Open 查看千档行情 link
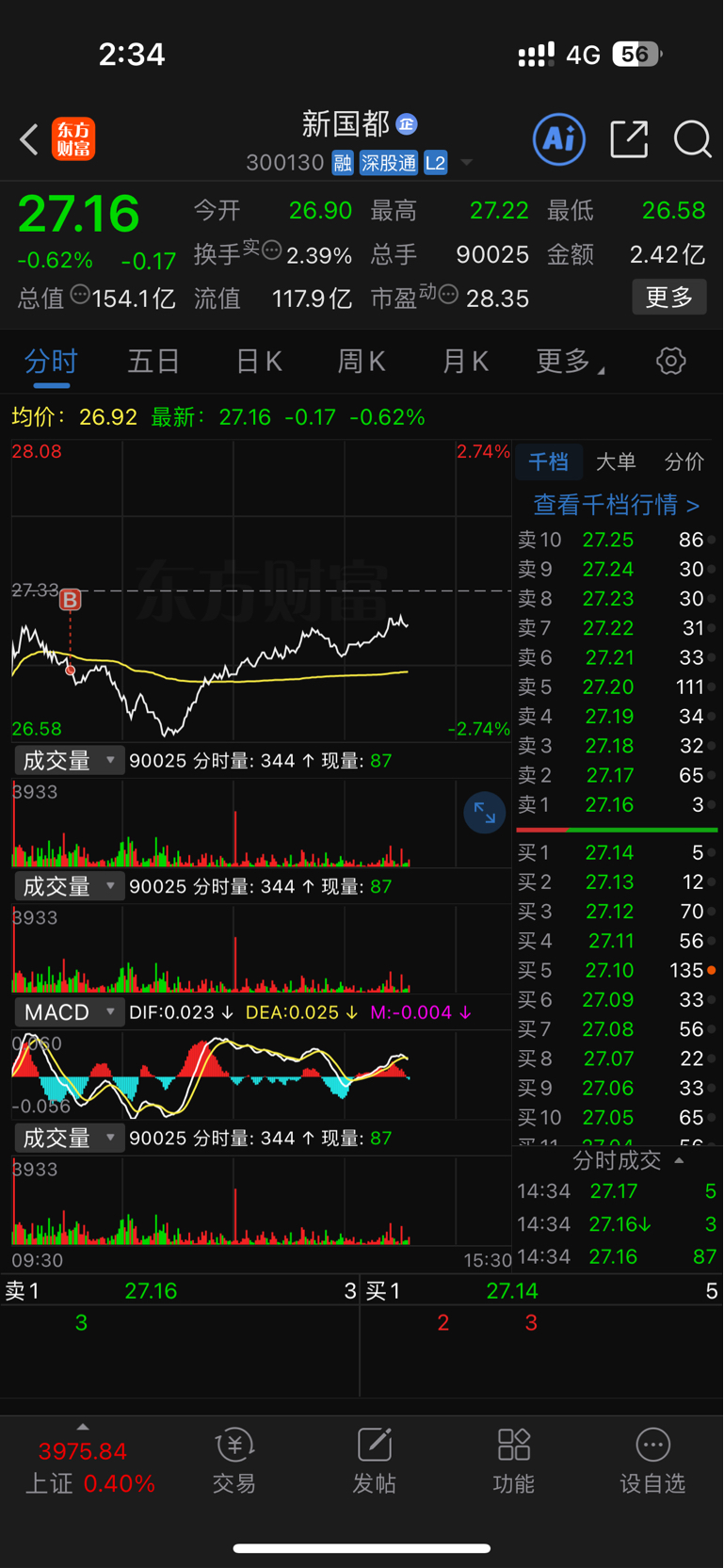The width and height of the screenshot is (724, 1568). [617, 506]
